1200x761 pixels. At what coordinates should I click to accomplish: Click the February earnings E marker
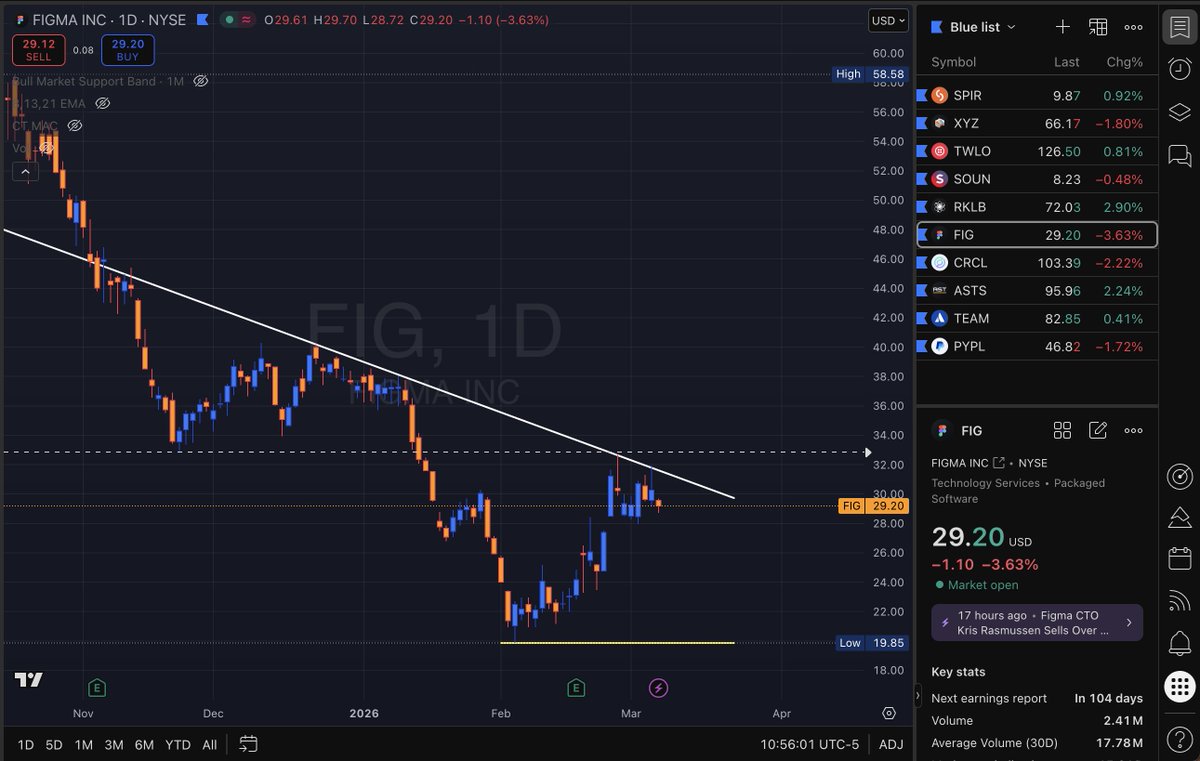point(576,687)
